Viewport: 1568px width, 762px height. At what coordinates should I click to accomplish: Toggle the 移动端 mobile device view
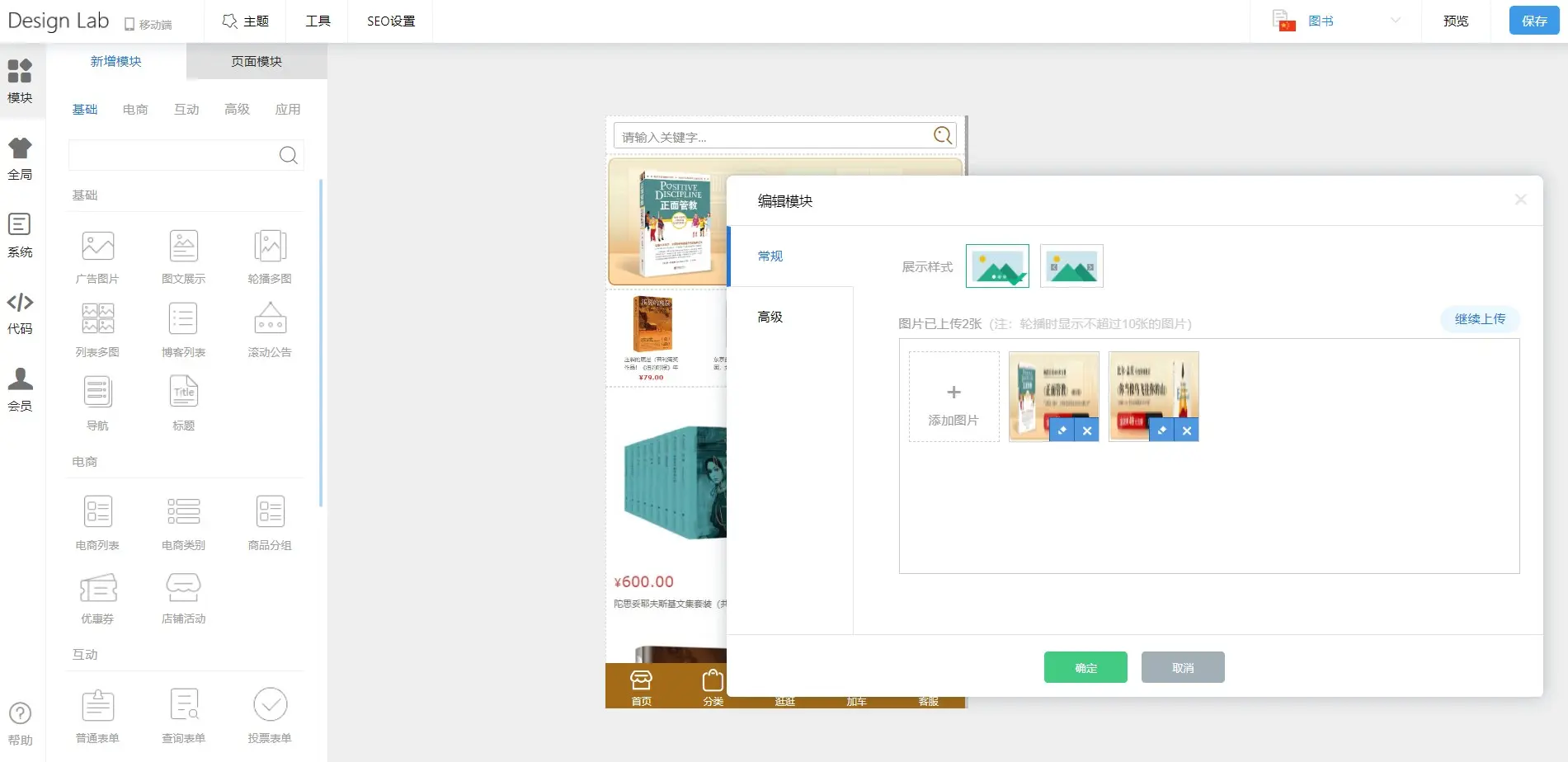coord(148,24)
